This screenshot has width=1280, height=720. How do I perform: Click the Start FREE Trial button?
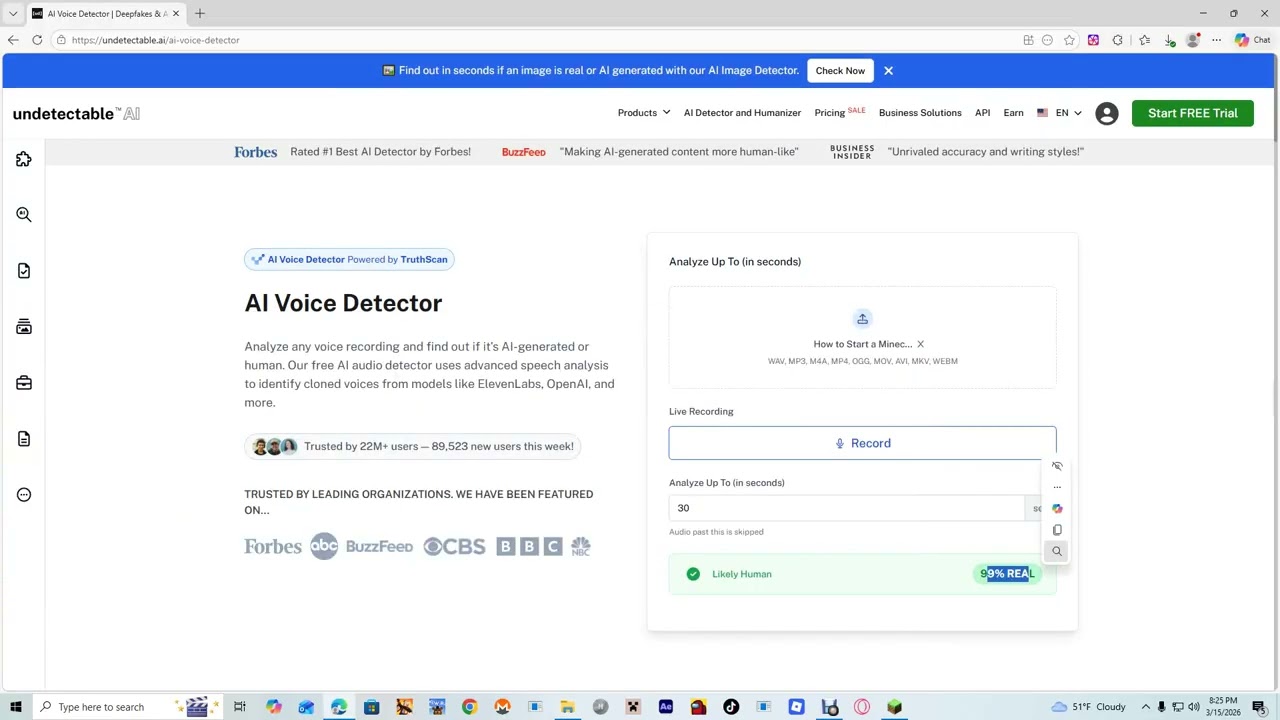[x=1192, y=113]
